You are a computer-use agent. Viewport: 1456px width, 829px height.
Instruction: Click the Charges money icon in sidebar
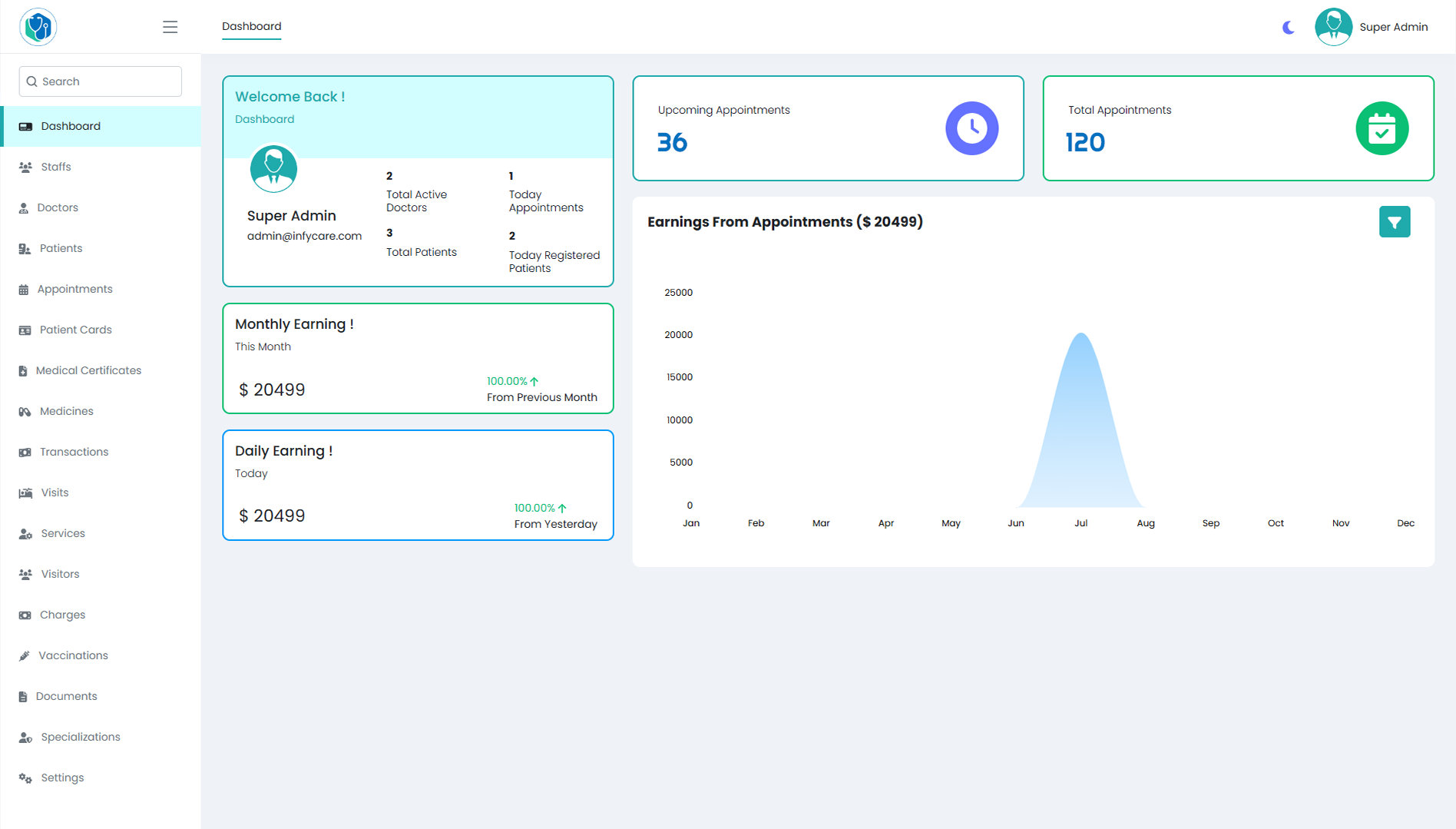(x=25, y=615)
